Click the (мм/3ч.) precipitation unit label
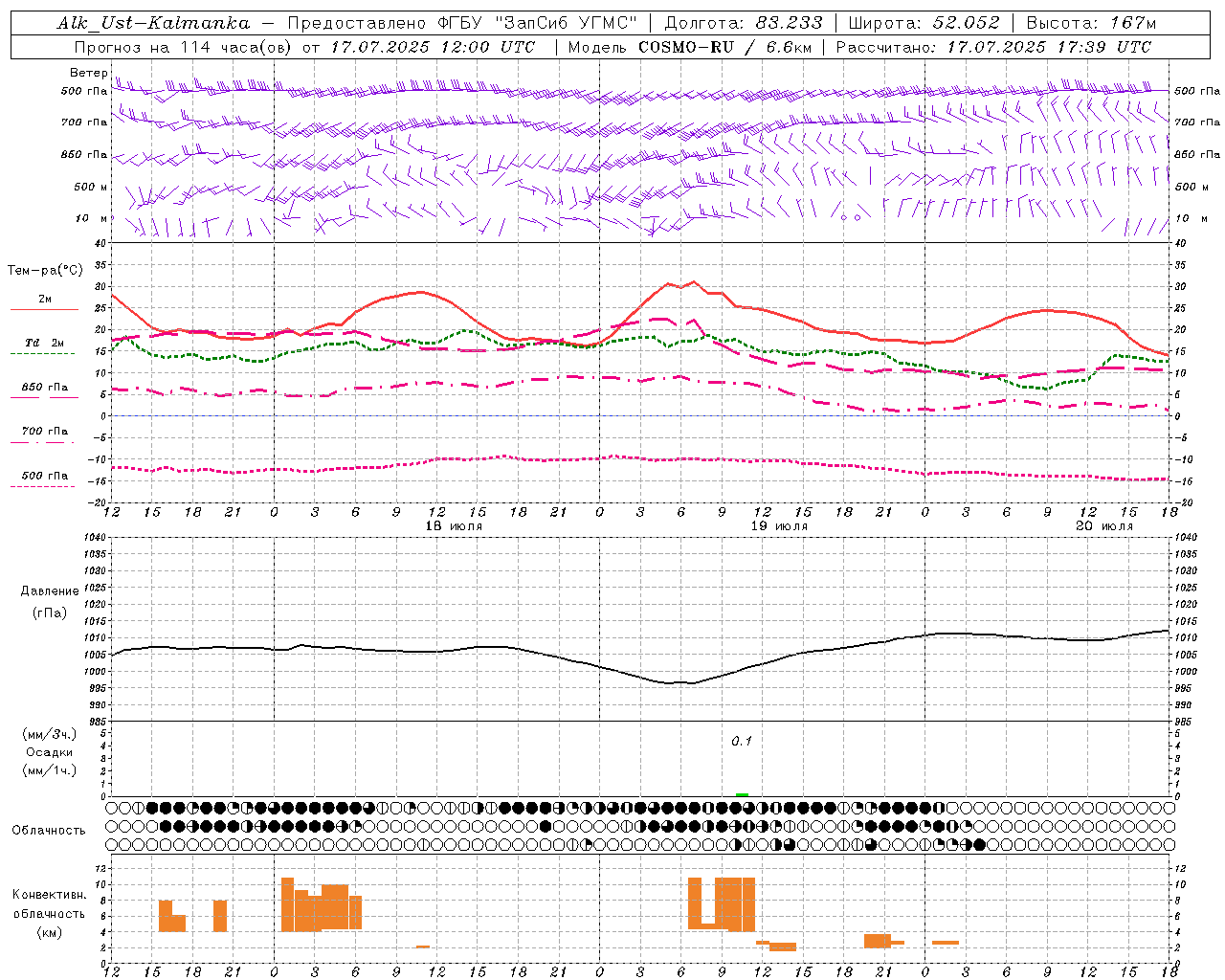Image resolution: width=1225 pixels, height=980 pixels. pos(50,734)
